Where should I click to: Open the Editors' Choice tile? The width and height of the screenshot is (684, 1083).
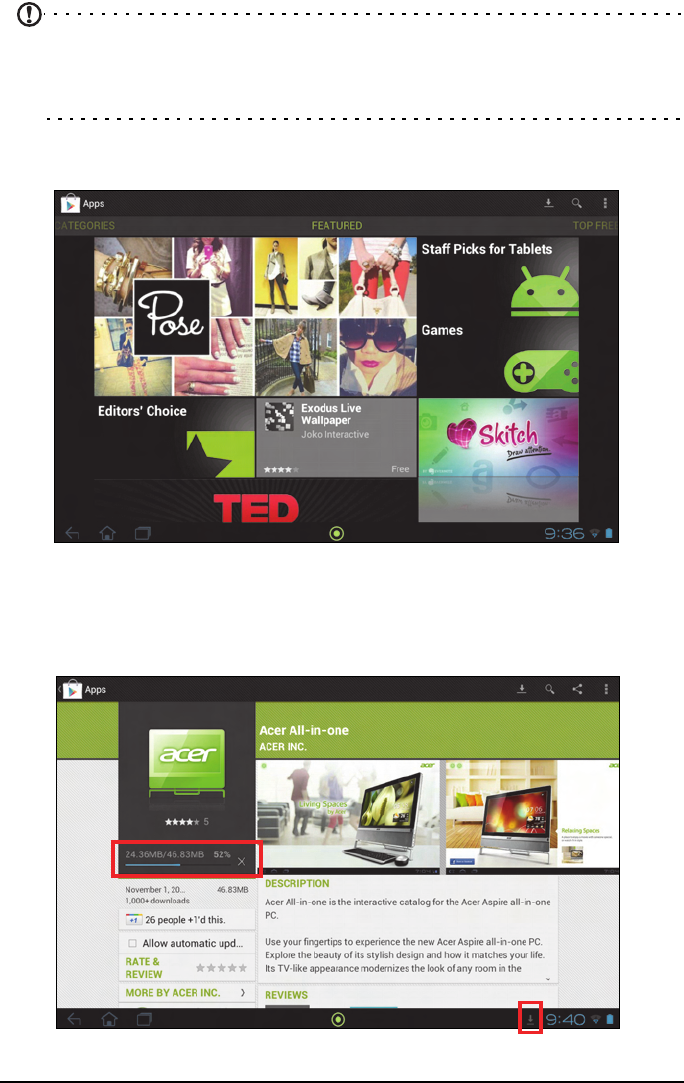pyautogui.click(x=175, y=437)
